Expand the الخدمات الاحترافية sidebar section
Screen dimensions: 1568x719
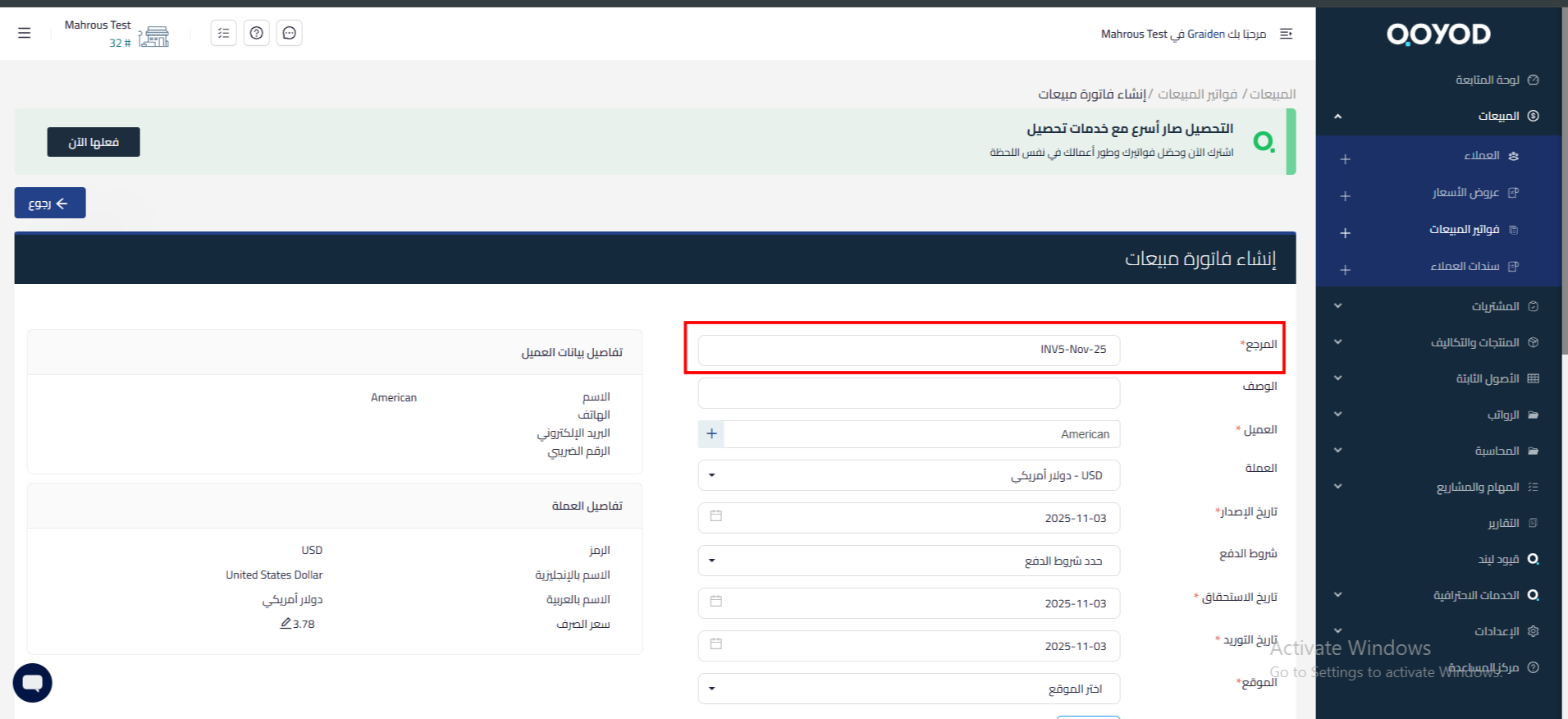[x=1337, y=595]
